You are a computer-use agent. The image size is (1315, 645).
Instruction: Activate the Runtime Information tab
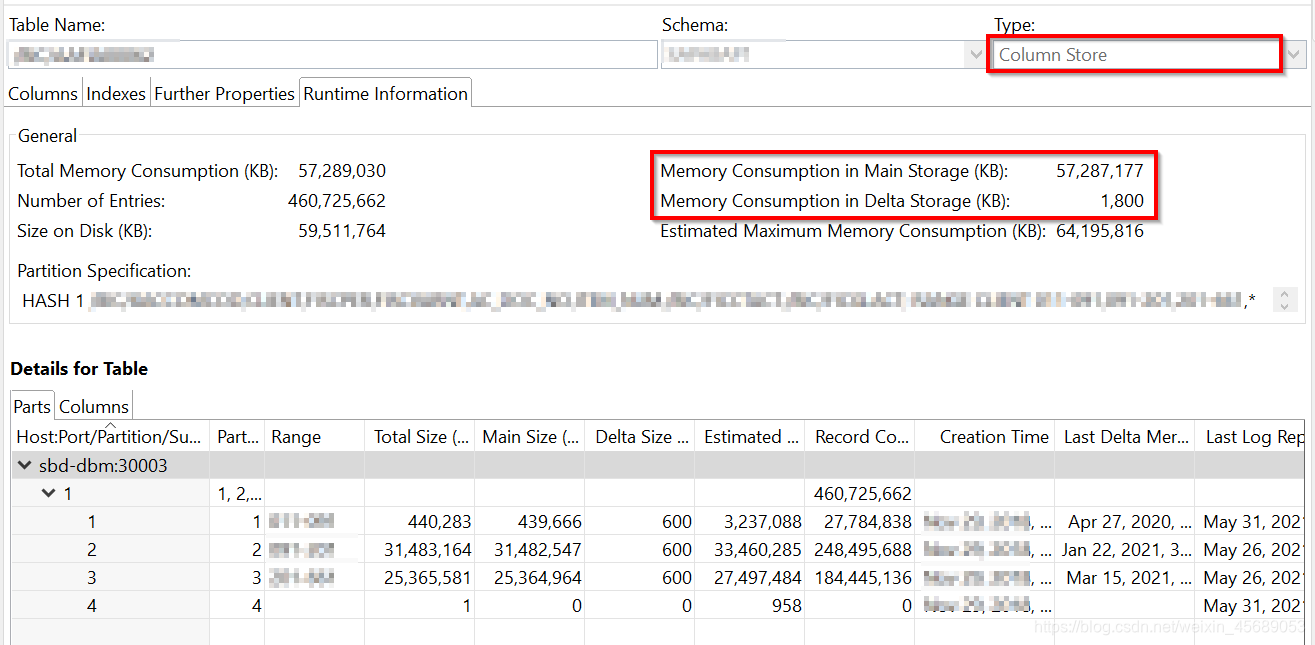385,92
